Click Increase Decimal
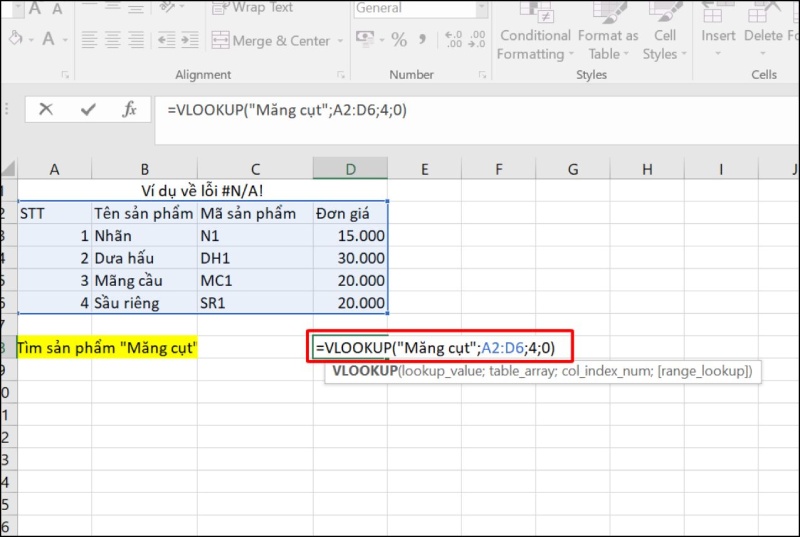This screenshot has width=800, height=537. pos(454,39)
